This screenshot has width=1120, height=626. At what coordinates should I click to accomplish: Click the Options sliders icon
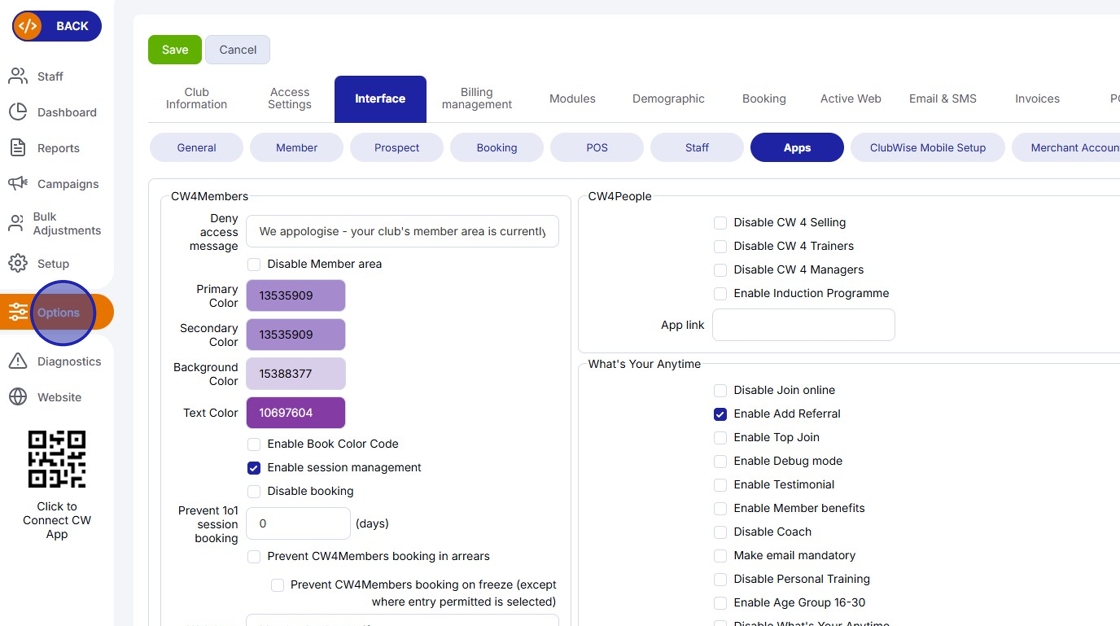point(18,312)
